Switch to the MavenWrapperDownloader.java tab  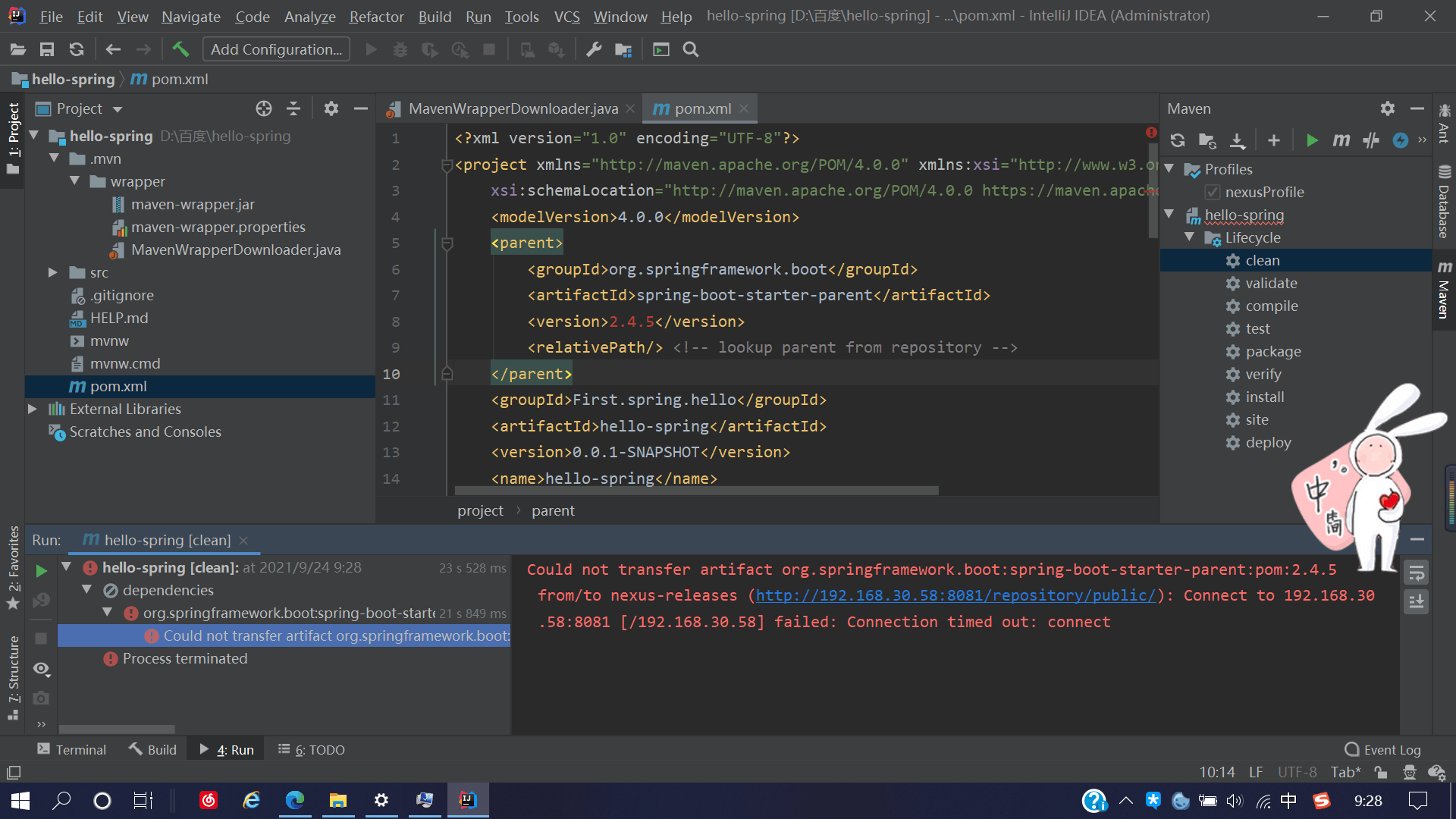(x=513, y=108)
